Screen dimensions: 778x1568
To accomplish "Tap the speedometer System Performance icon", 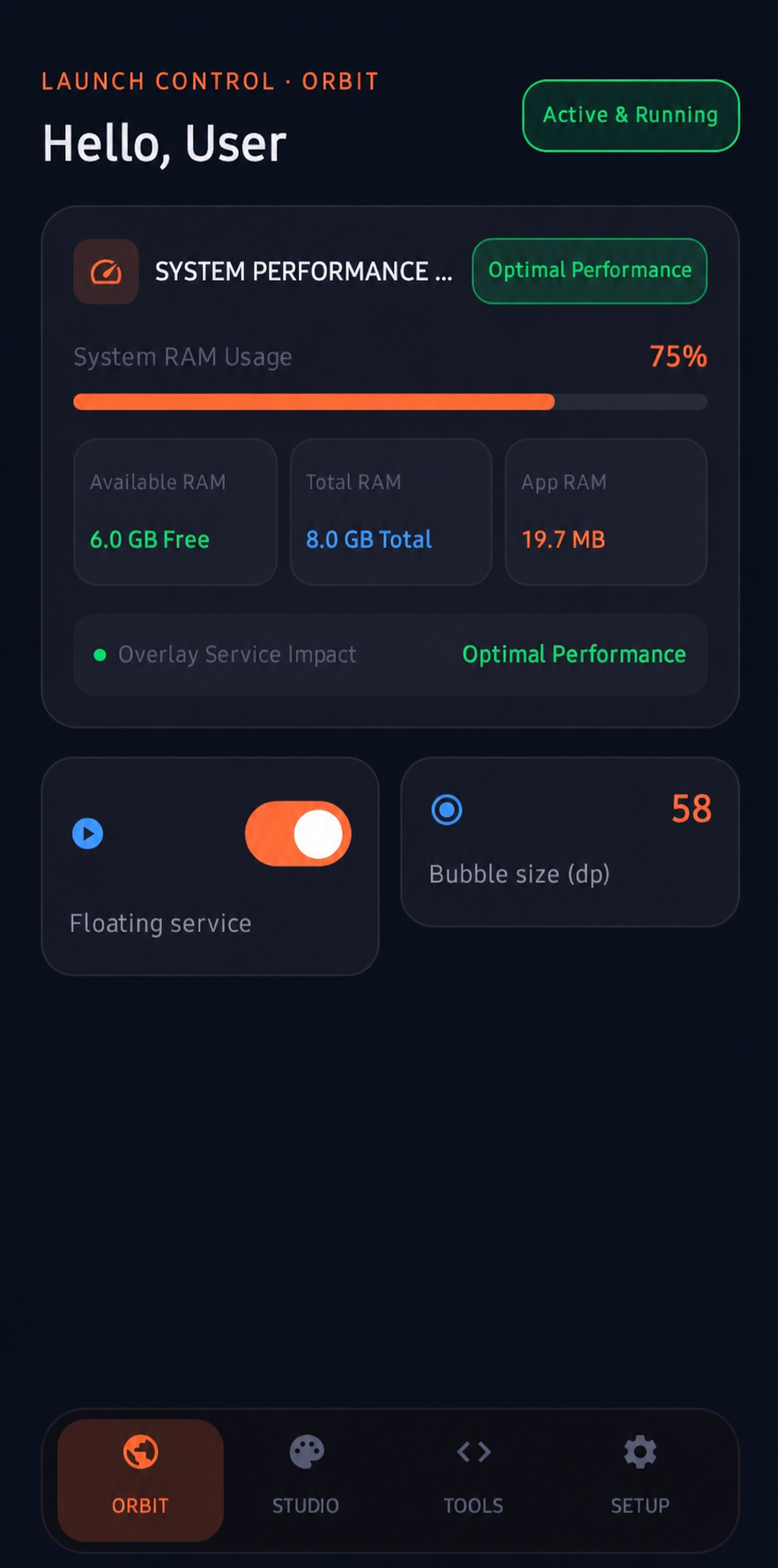I will pos(106,271).
